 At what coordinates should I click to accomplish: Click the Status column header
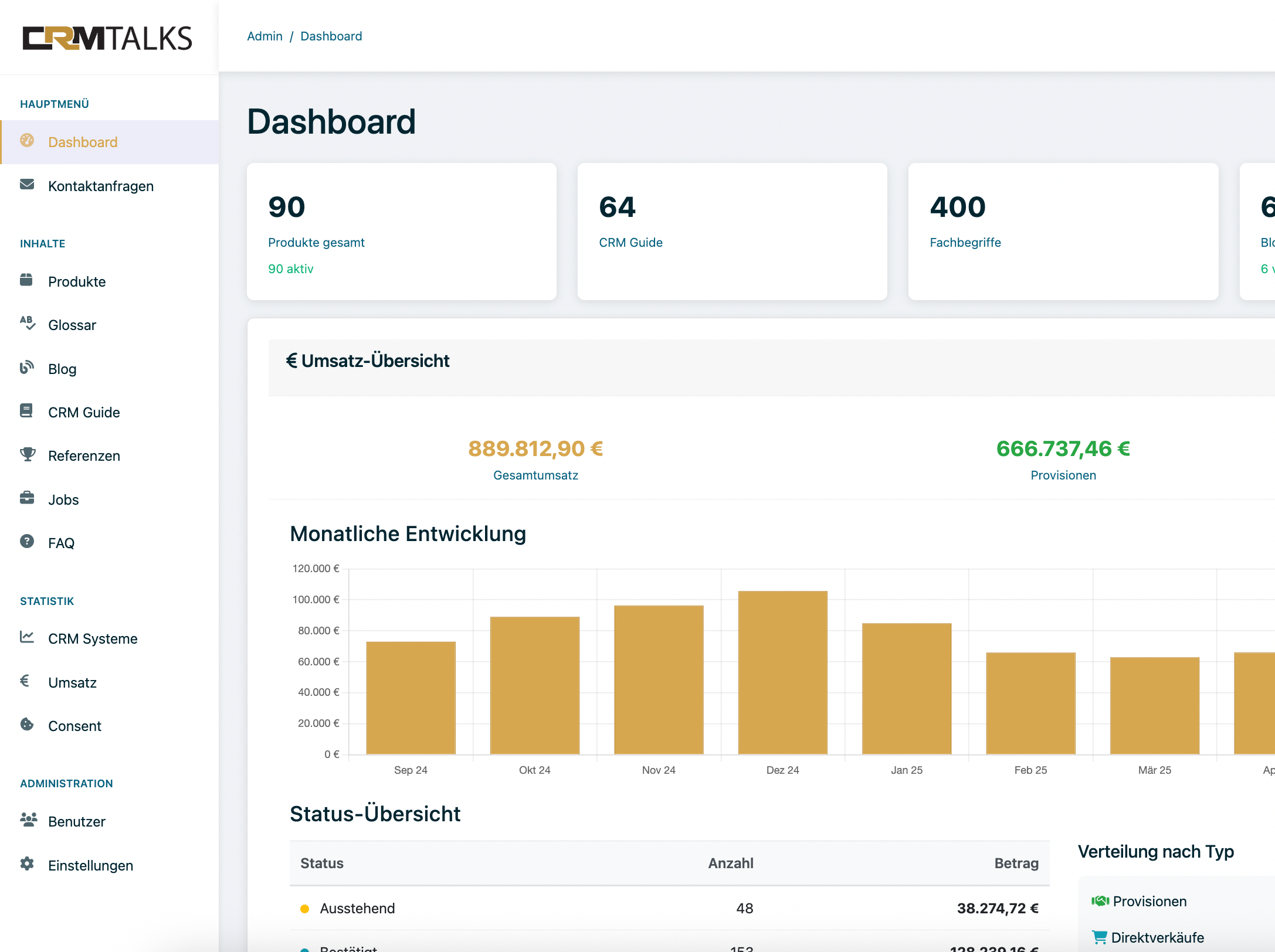pos(322,863)
